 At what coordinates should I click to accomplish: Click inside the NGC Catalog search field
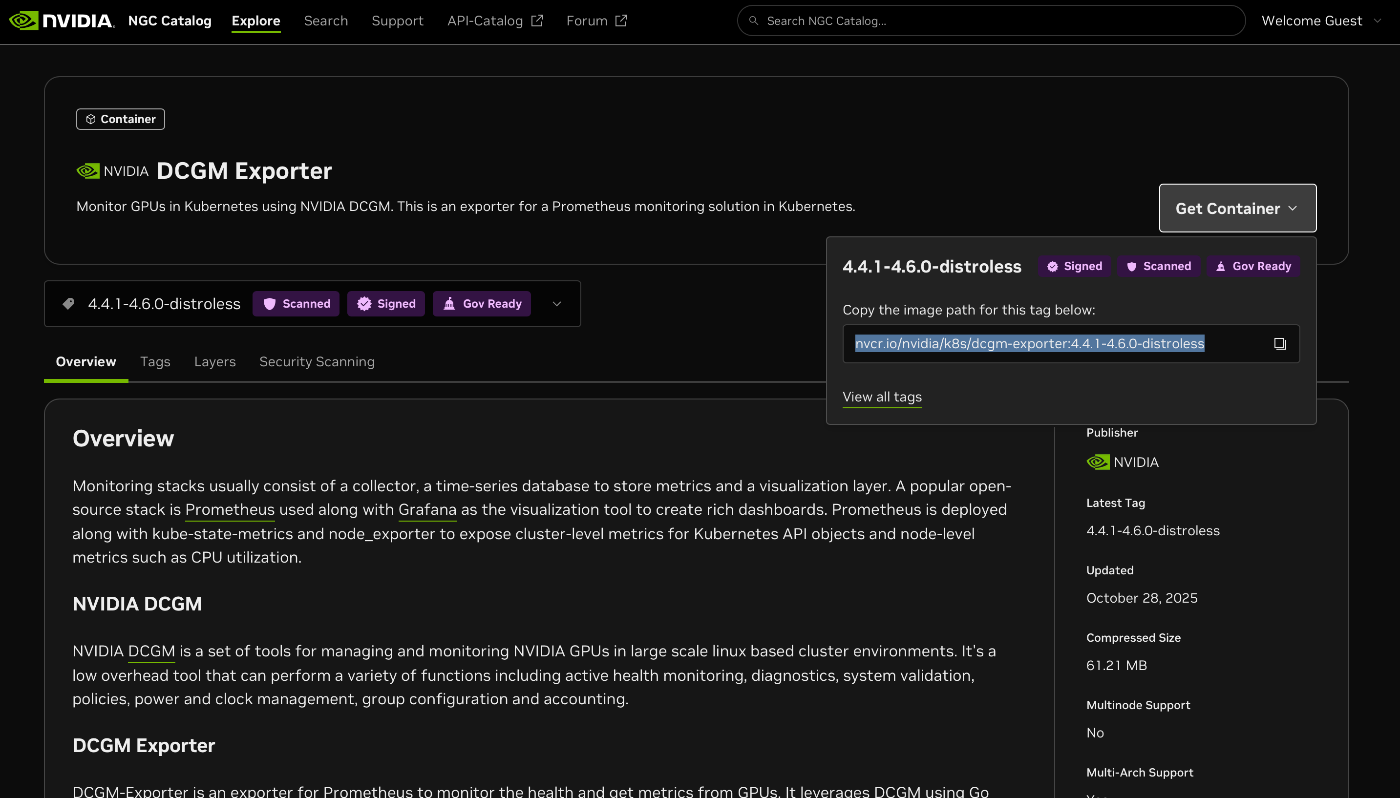pyautogui.click(x=990, y=20)
